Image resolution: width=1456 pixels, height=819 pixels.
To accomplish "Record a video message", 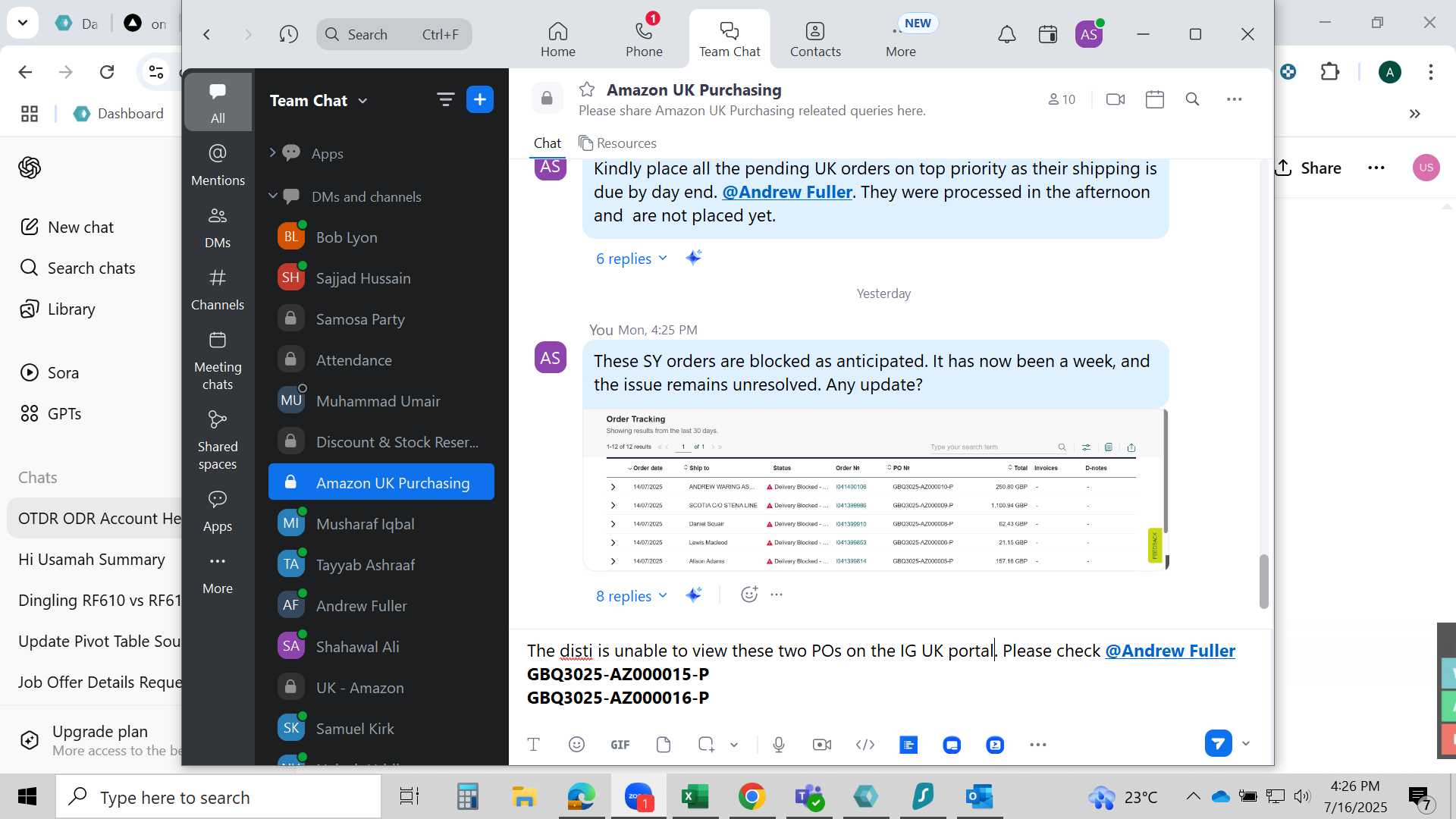I will pyautogui.click(x=822, y=745).
